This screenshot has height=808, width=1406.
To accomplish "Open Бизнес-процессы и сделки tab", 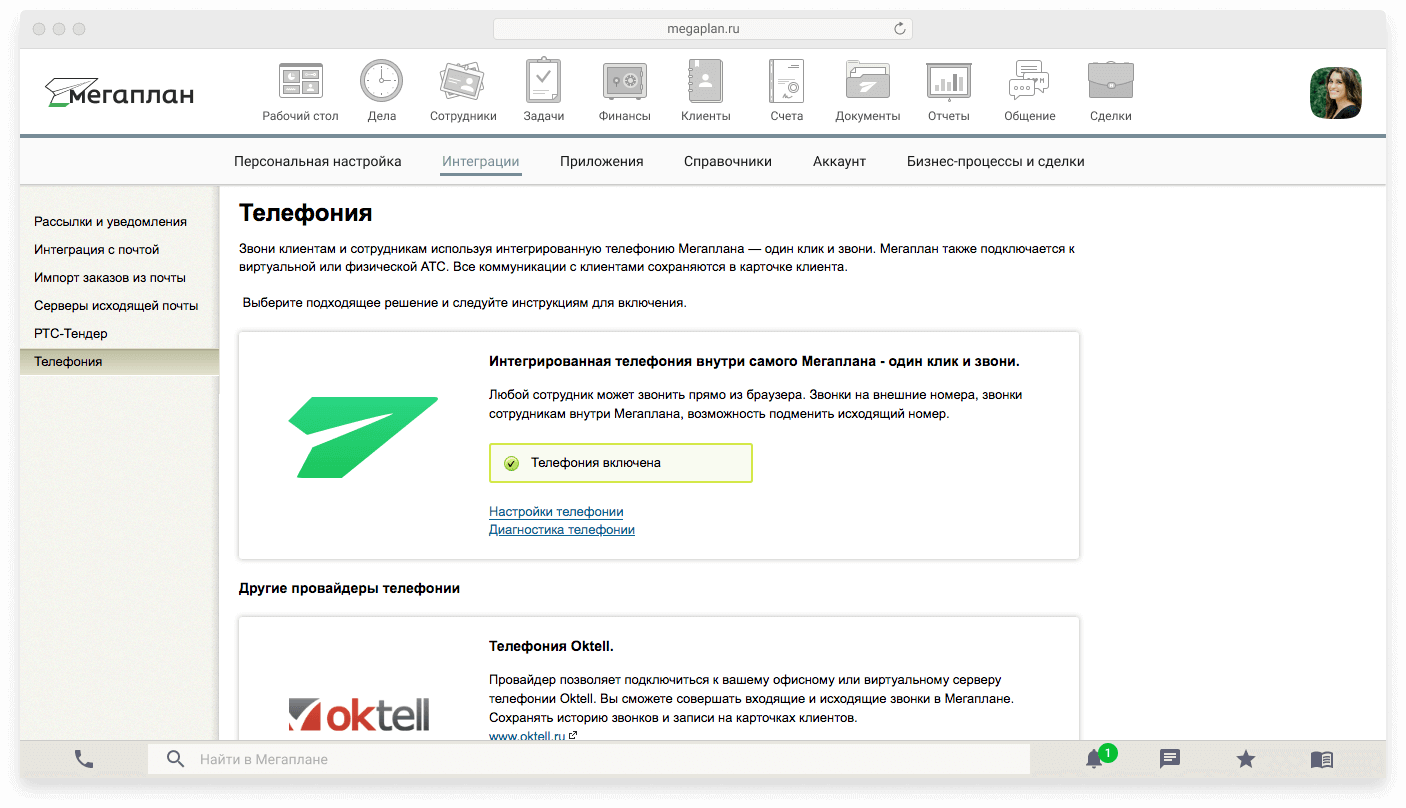I will (x=996, y=161).
